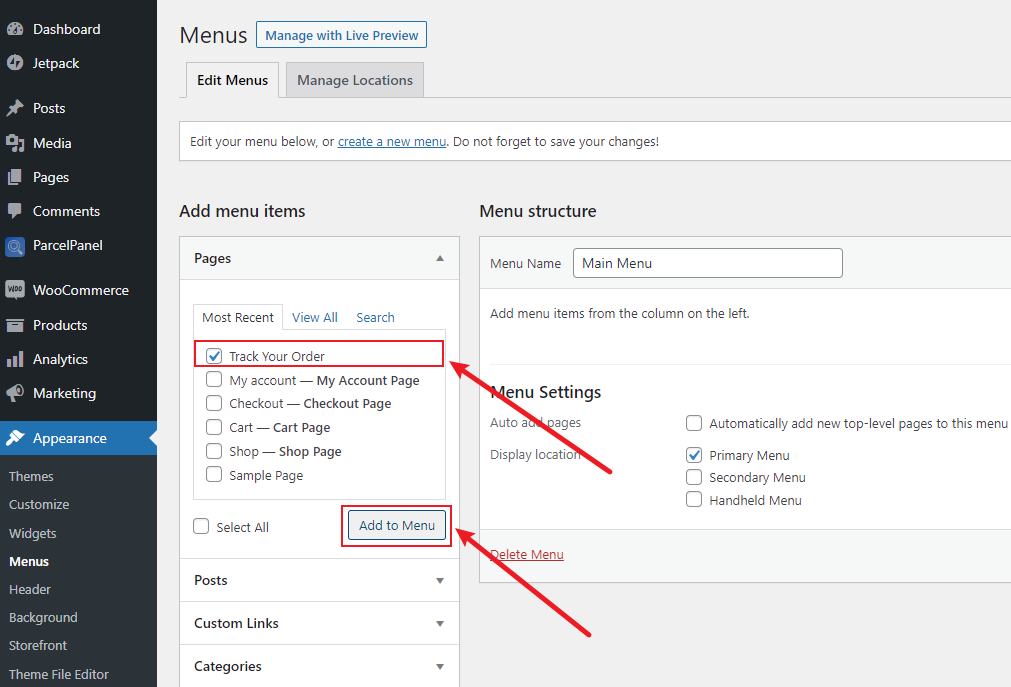The width and height of the screenshot is (1011, 687).
Task: Click the Dashboard gauge icon
Action: 15,29
